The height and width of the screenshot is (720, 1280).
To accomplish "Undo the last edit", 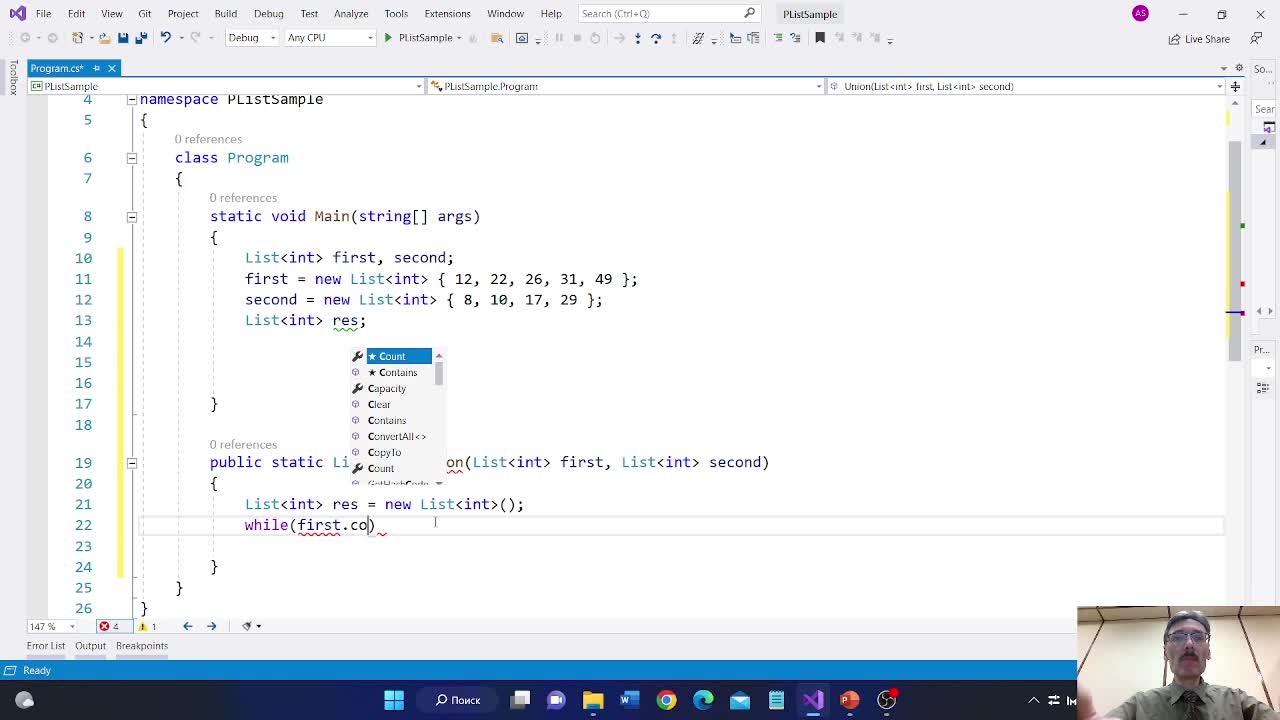I will pos(166,38).
